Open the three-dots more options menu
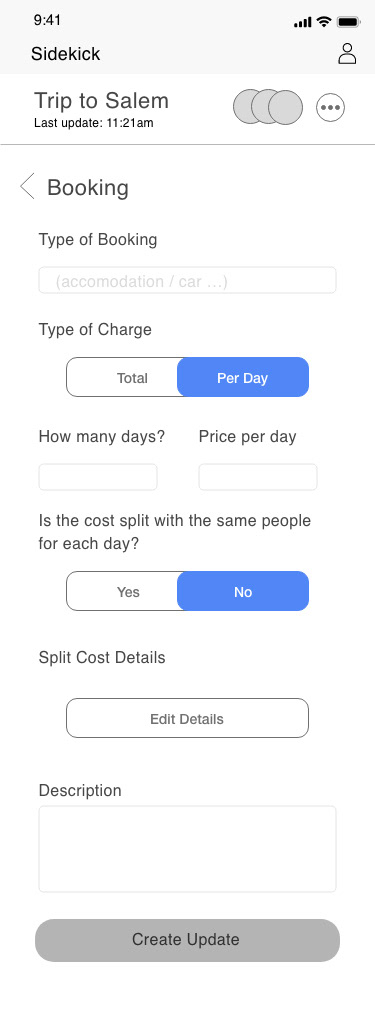The width and height of the screenshot is (375, 1009). coord(331,107)
